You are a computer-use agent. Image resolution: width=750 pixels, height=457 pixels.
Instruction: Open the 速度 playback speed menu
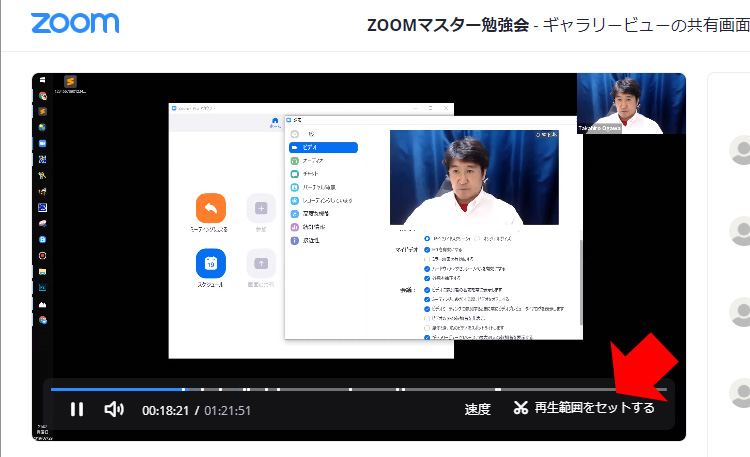pyautogui.click(x=478, y=409)
